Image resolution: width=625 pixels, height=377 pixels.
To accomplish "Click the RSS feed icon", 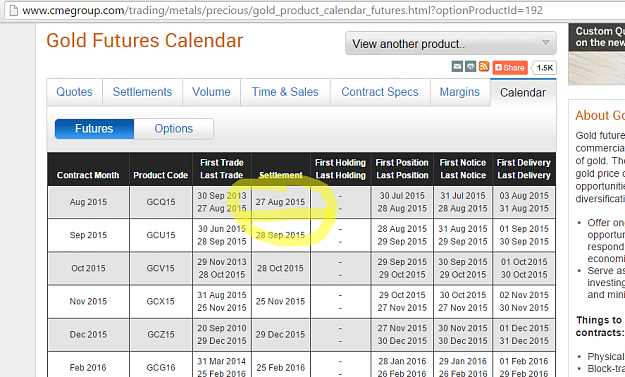I will 484,67.
